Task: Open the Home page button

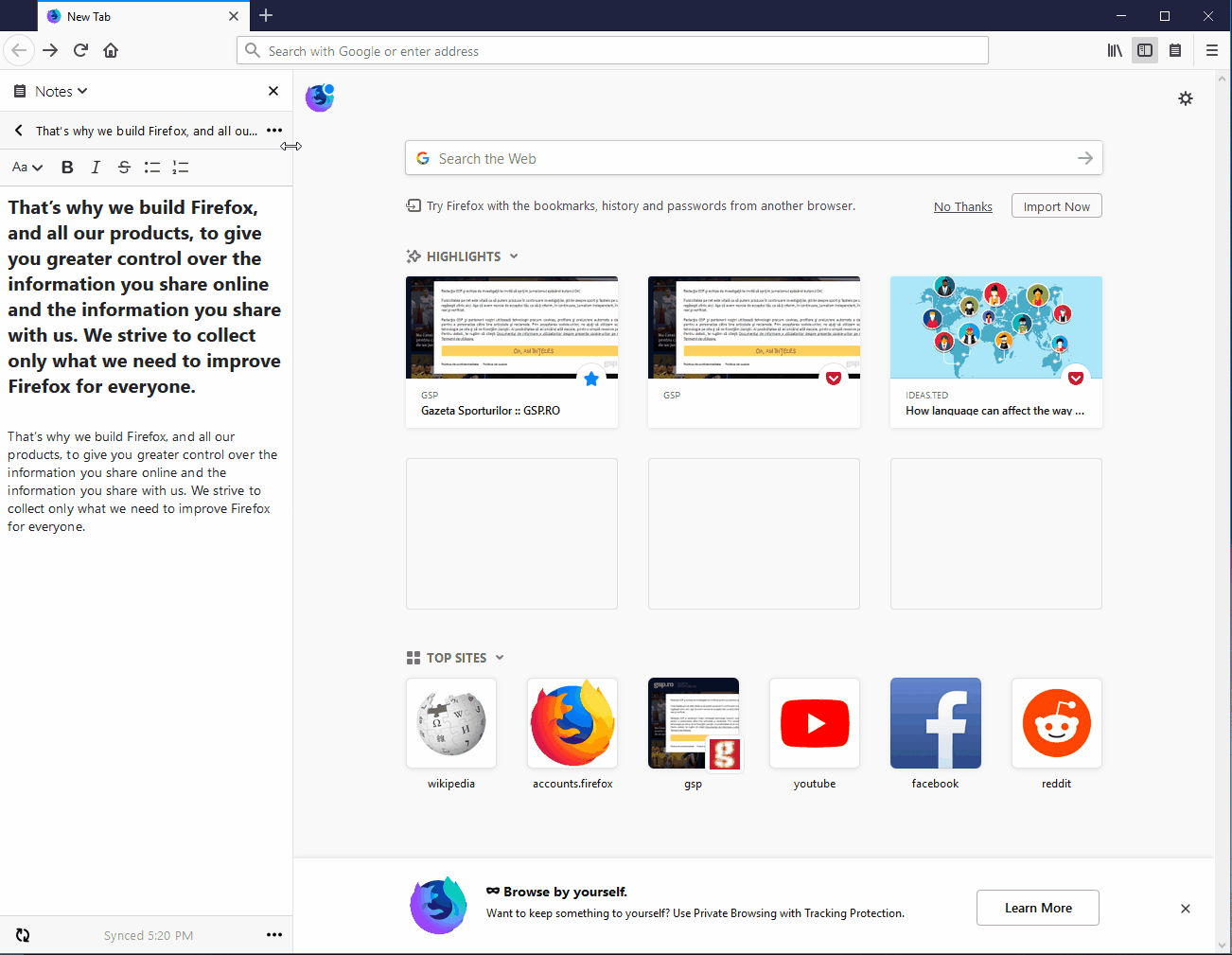Action: [x=111, y=50]
